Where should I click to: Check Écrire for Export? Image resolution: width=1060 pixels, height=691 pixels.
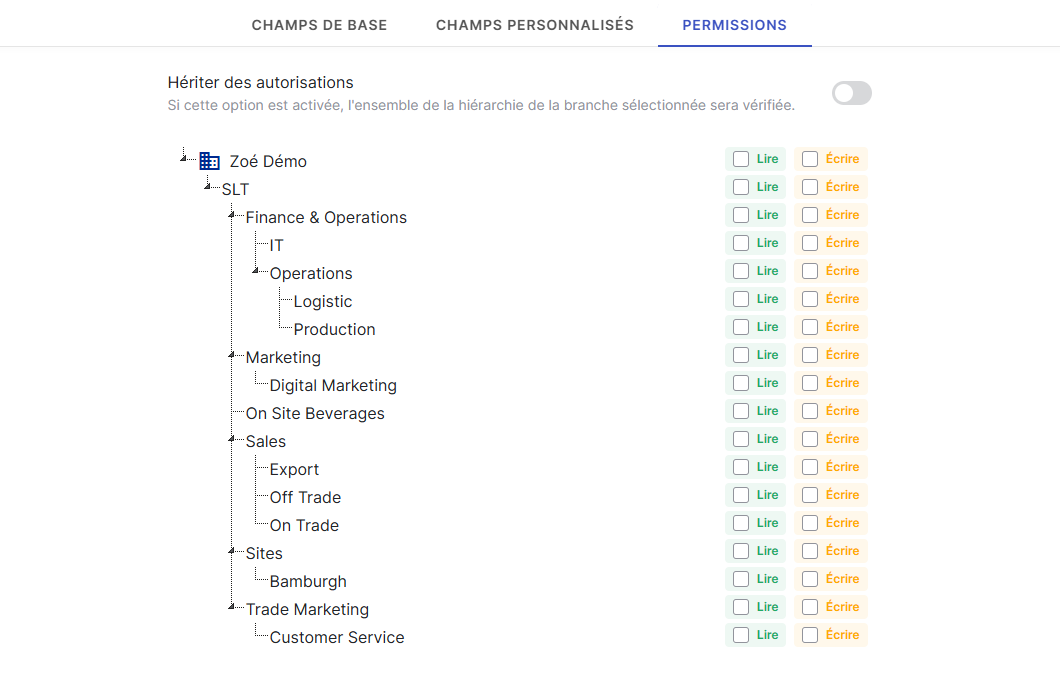pos(810,467)
